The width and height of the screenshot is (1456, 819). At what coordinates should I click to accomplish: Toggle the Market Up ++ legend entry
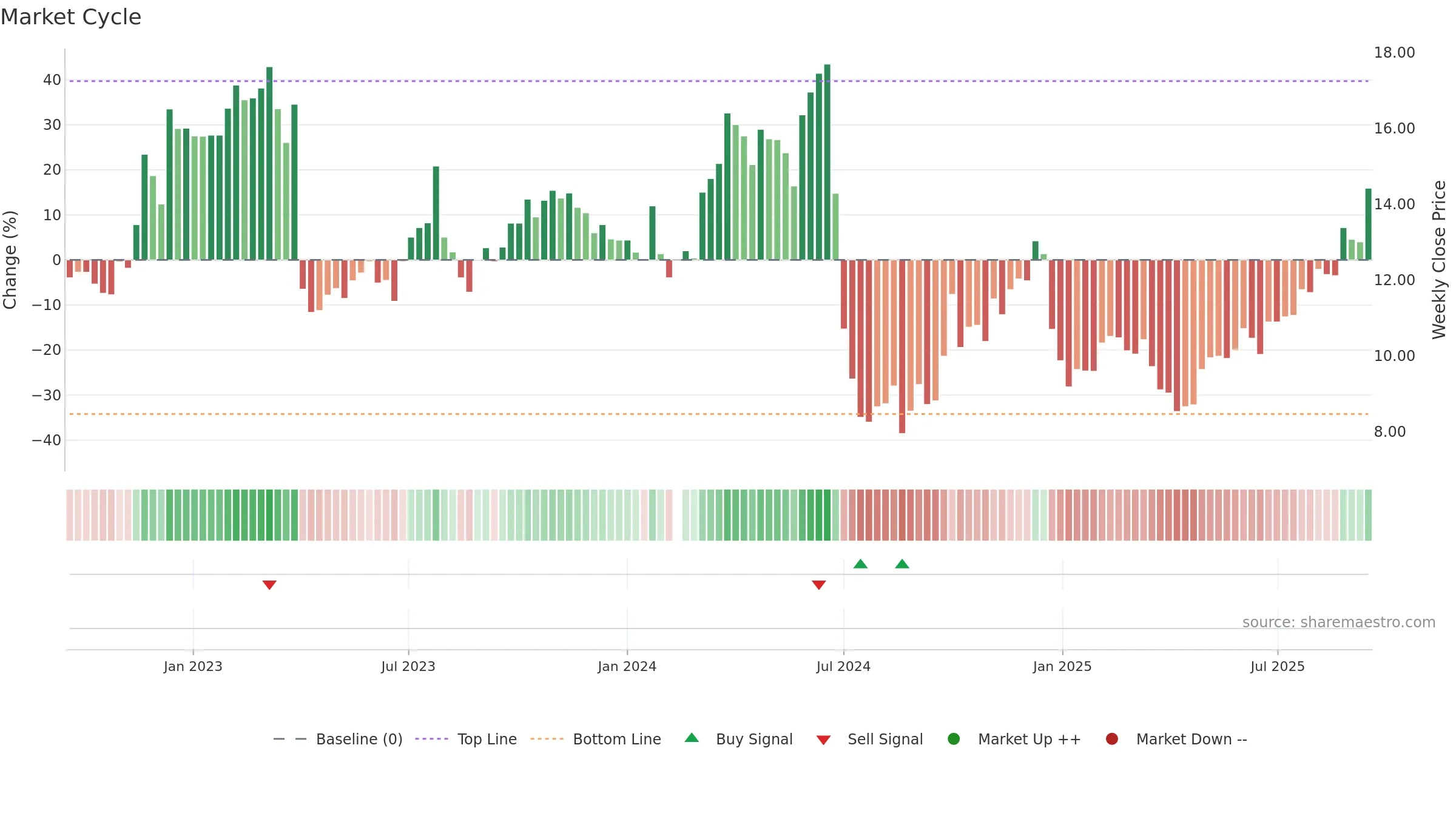pos(1014,739)
